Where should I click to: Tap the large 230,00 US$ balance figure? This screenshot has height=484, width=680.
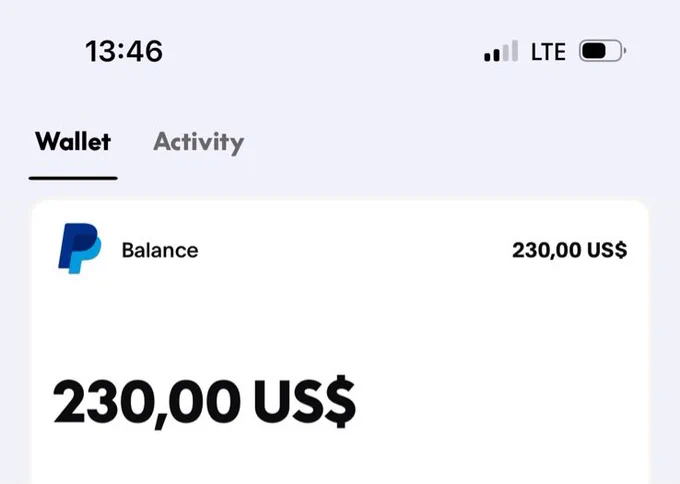(204, 403)
